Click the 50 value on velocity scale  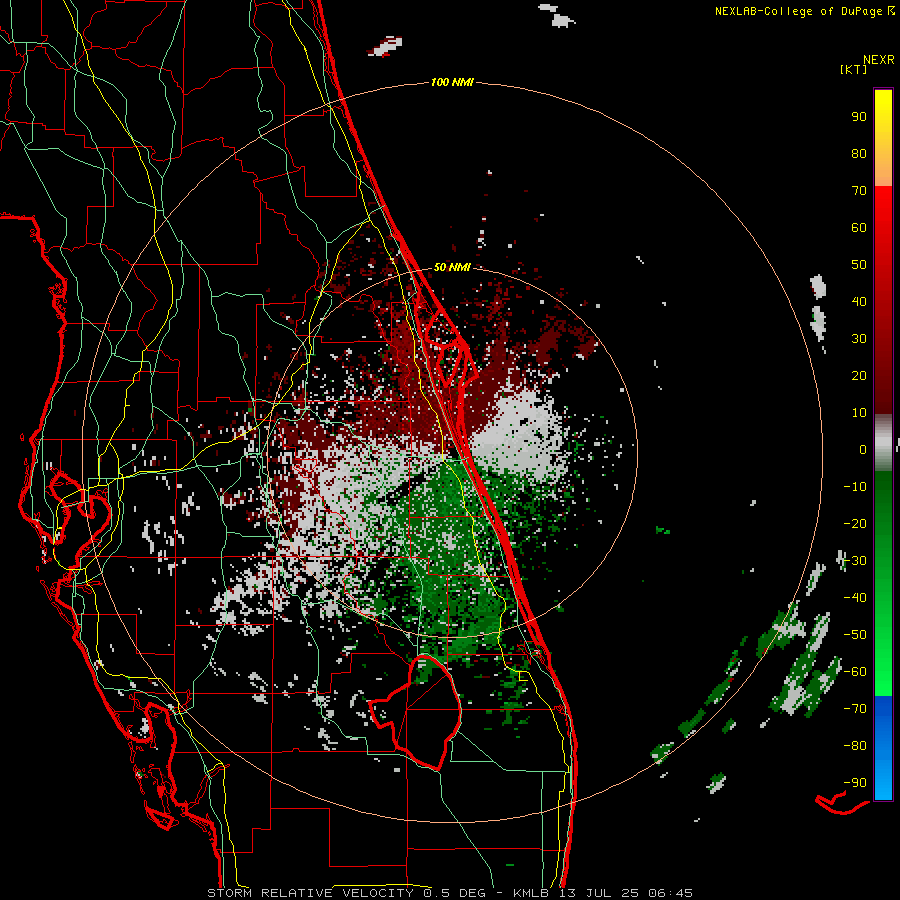(x=859, y=265)
